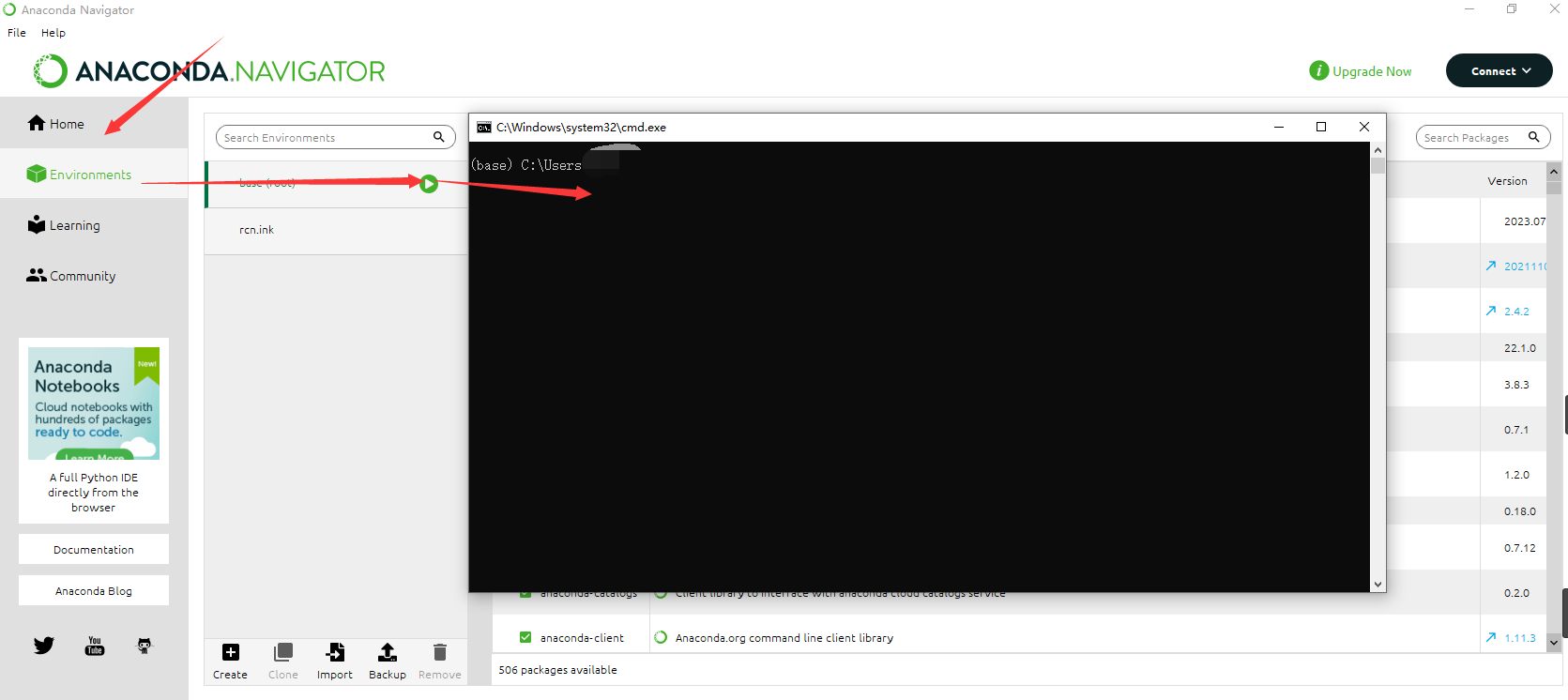The width and height of the screenshot is (1568, 700).
Task: Toggle the anaconda-client package checkbox
Action: (525, 637)
